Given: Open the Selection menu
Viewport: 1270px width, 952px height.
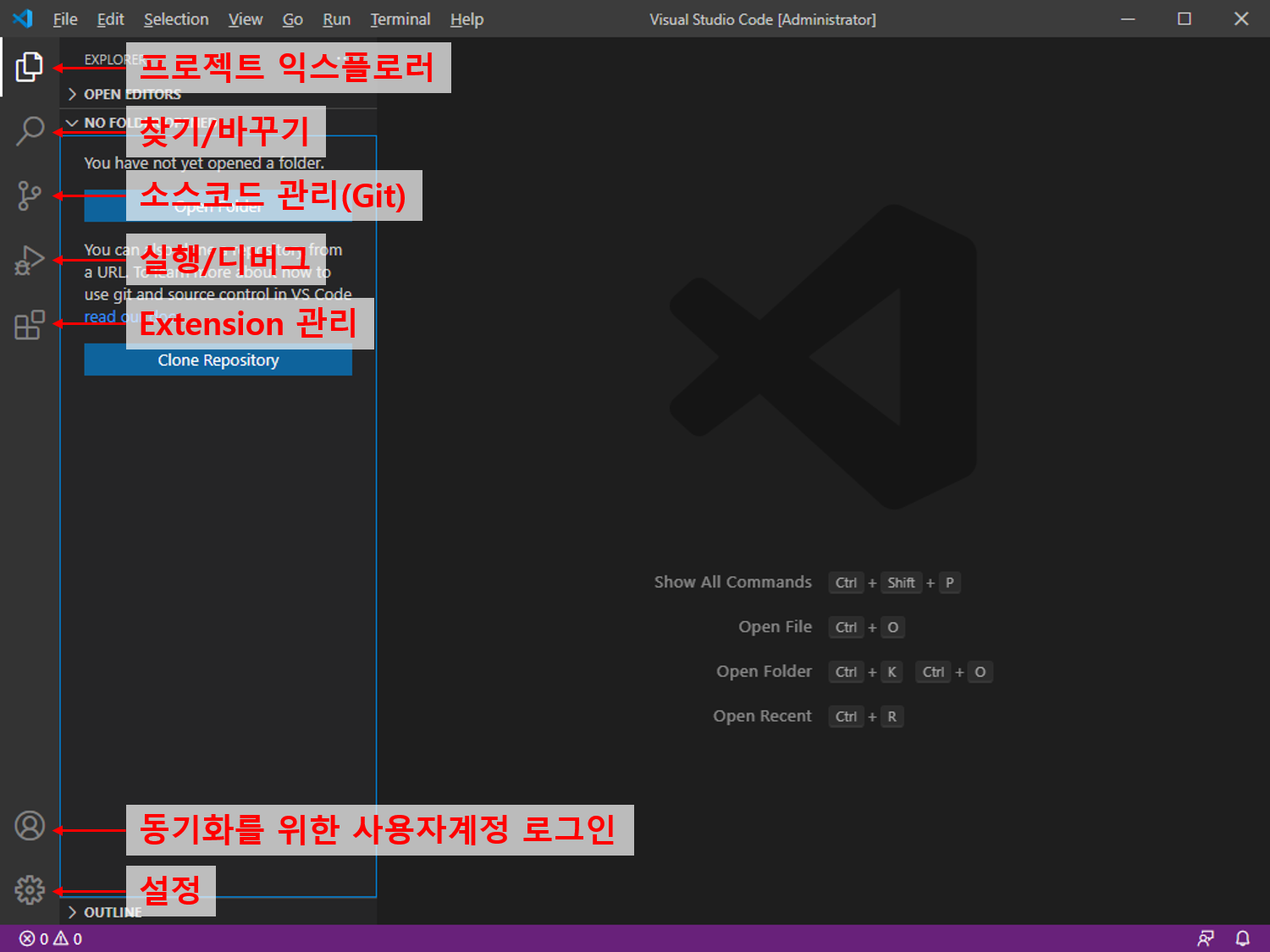Looking at the screenshot, I should click(x=175, y=19).
